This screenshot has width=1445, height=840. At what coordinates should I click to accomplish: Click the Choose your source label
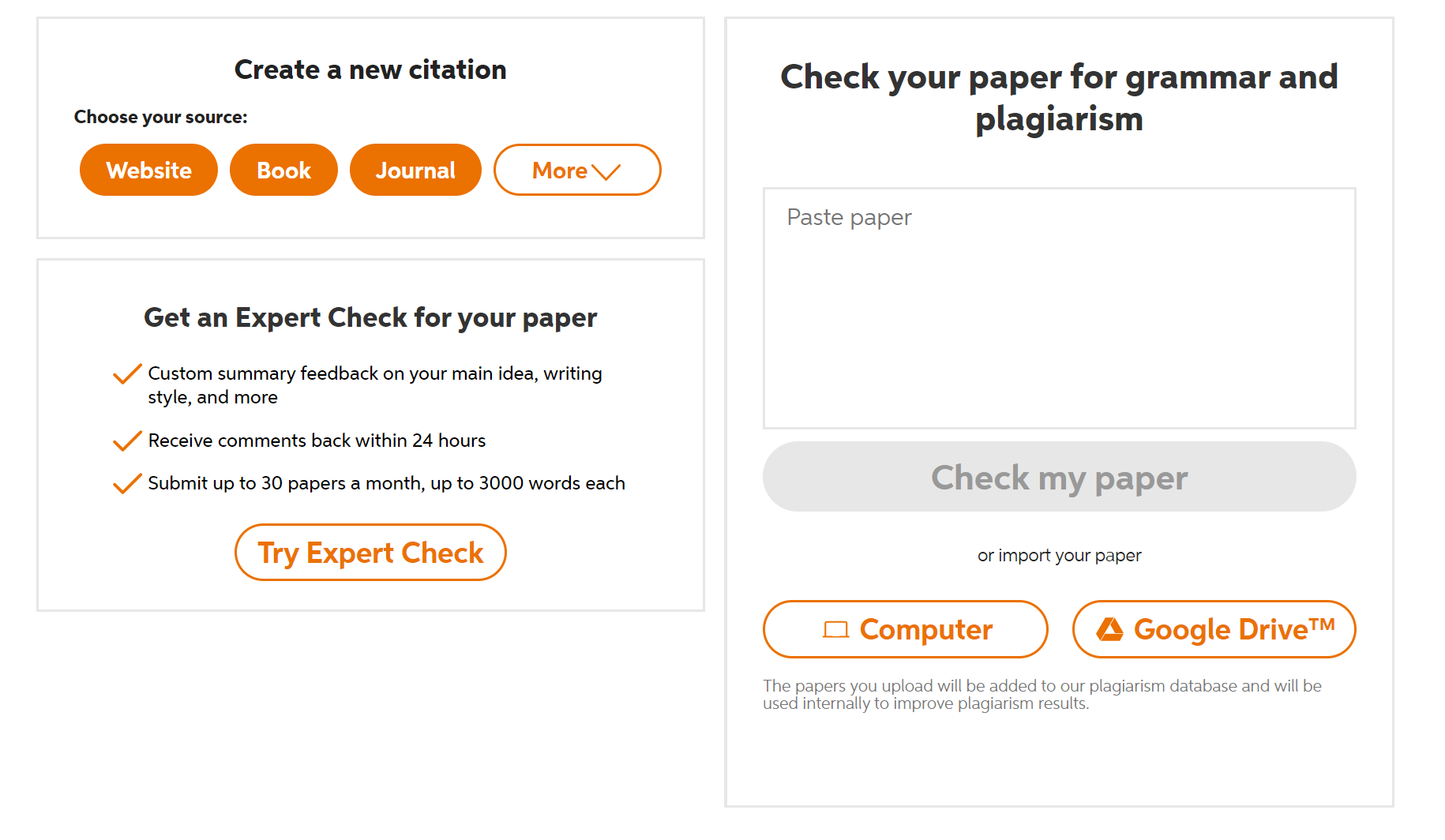pos(160,117)
